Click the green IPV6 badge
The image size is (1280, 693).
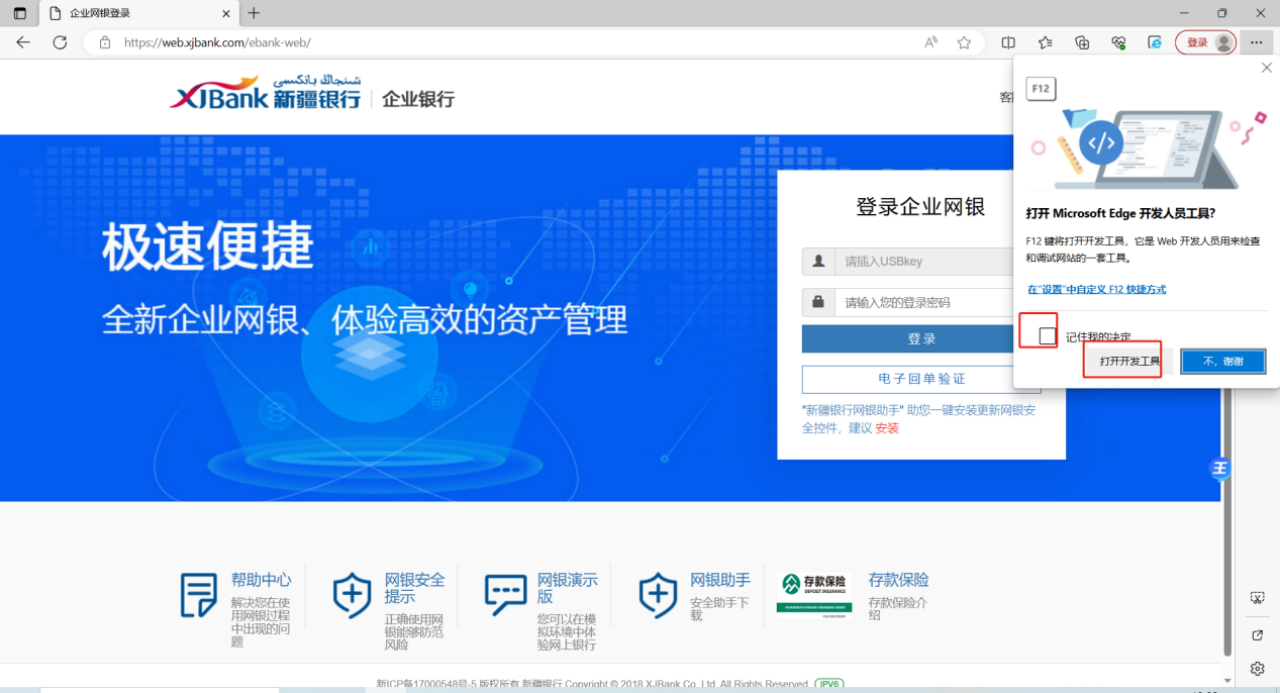(830, 685)
